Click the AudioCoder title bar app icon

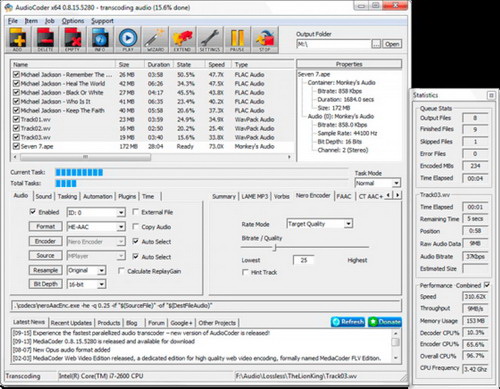tap(9, 7)
